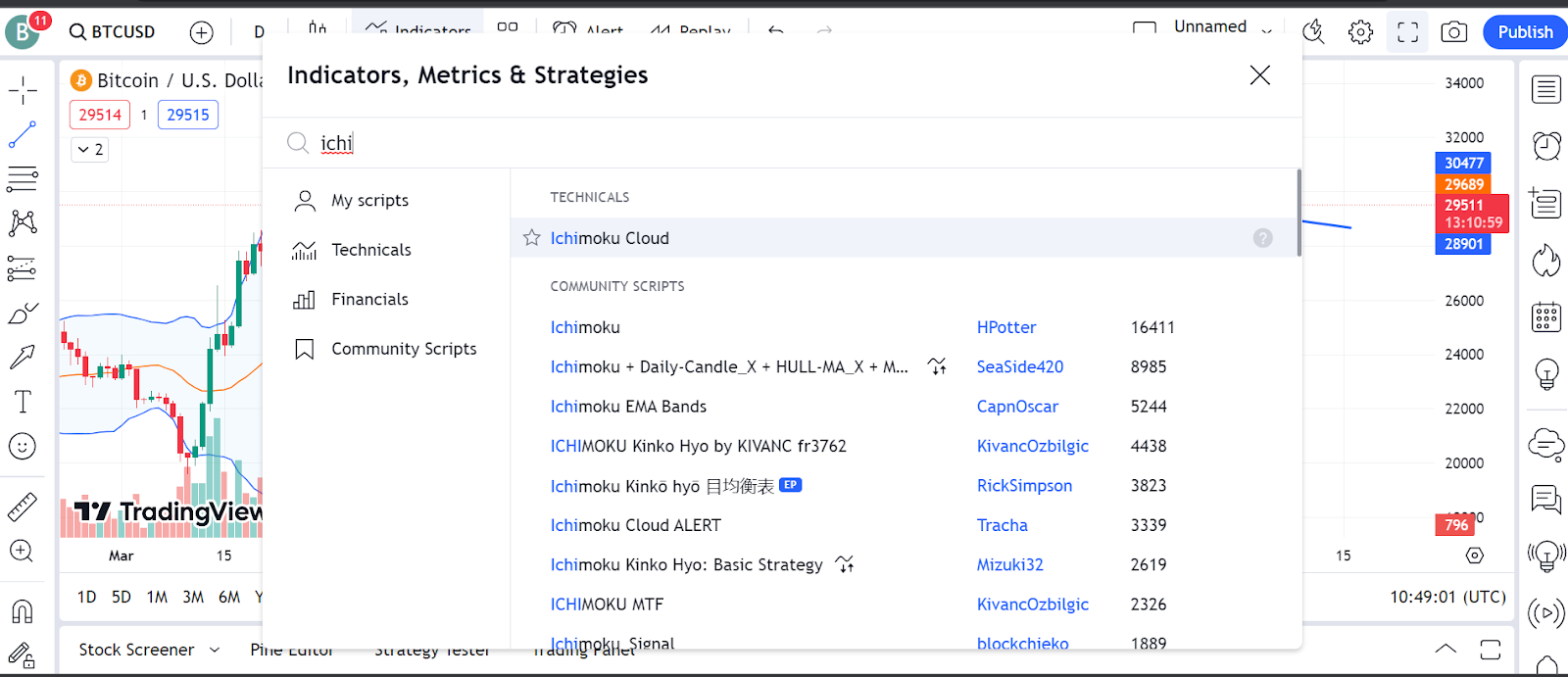Screen dimensions: 1568x677
Task: Open help for Ichimoku Cloud
Action: coord(1262,238)
